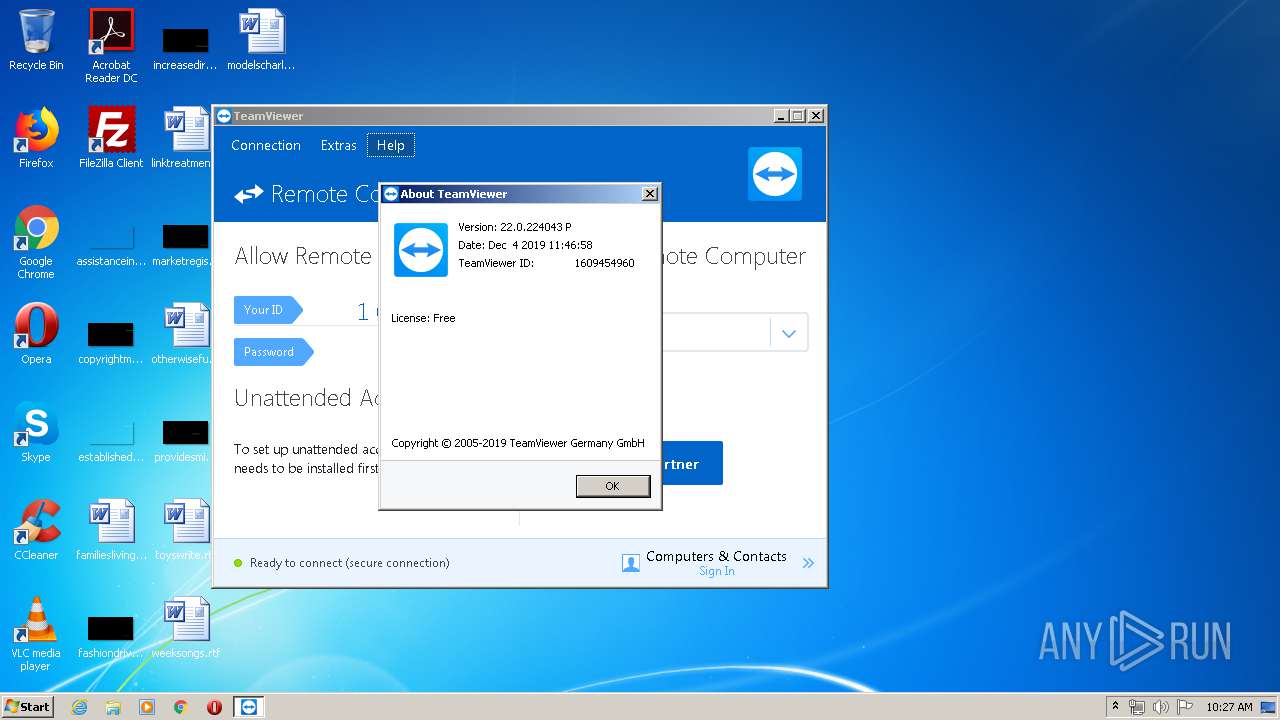Open Acrobat Reader DC shortcut

(111, 45)
